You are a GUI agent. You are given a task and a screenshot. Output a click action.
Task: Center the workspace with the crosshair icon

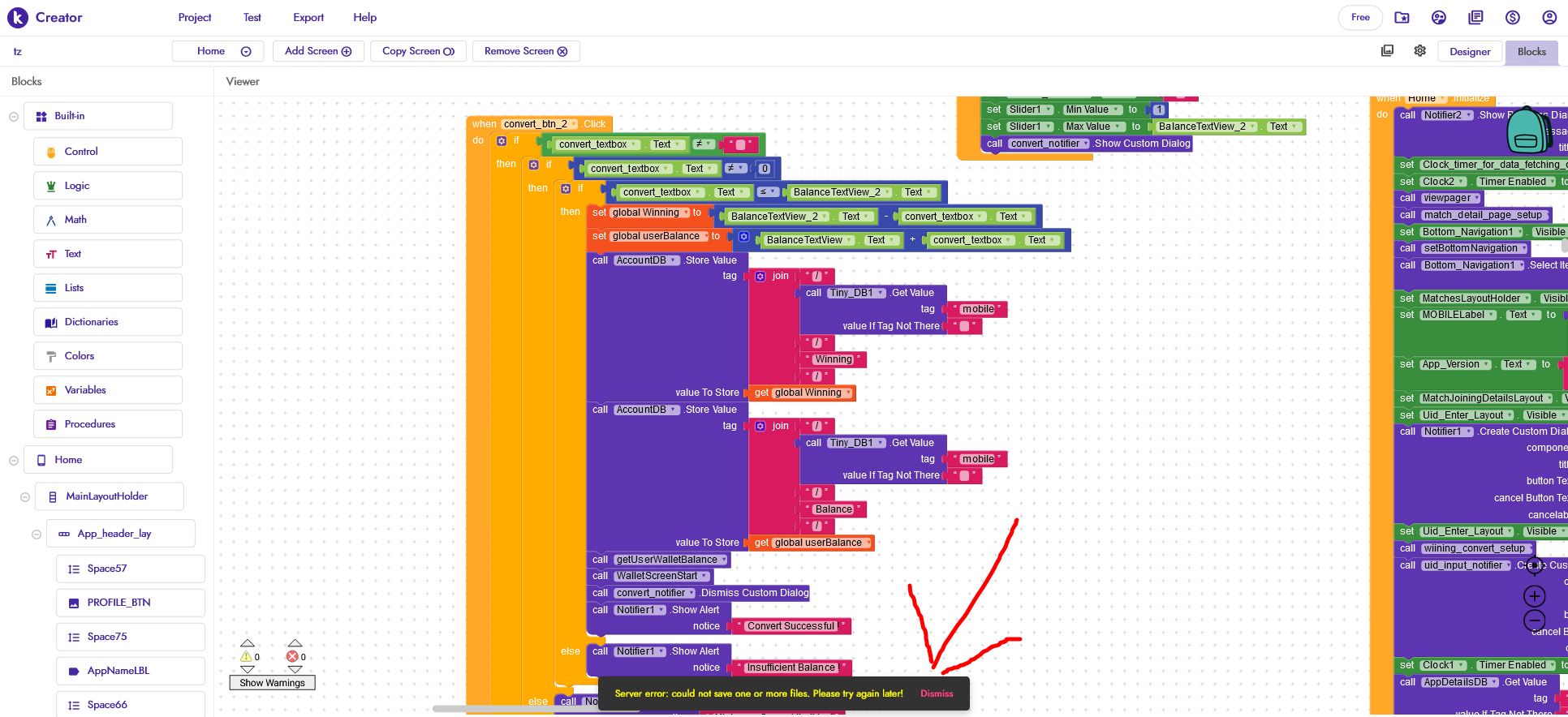1534,565
